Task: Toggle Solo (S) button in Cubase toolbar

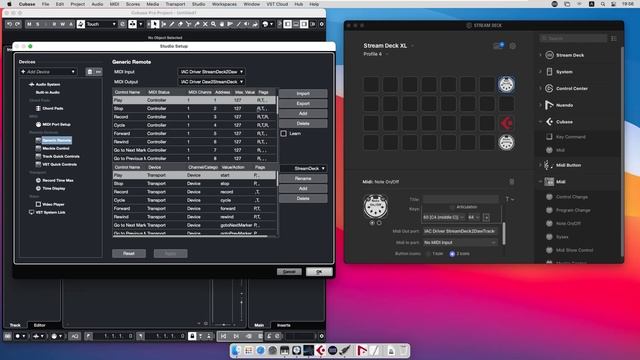Action: point(38,24)
